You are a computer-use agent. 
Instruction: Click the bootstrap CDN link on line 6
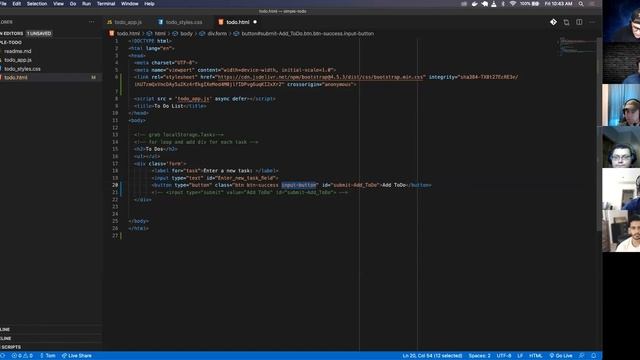click(320, 77)
